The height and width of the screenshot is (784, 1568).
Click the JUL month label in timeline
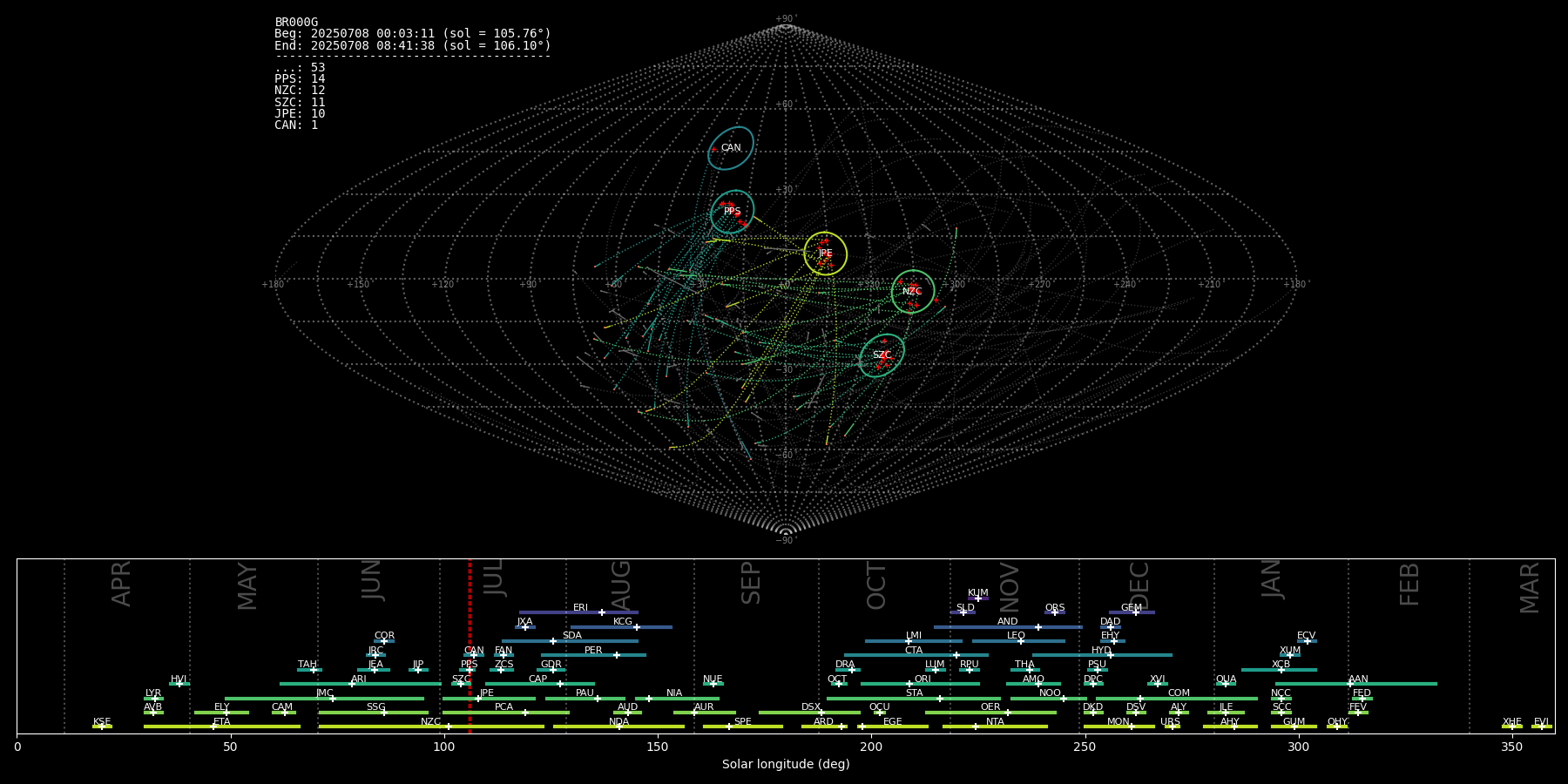[x=494, y=578]
